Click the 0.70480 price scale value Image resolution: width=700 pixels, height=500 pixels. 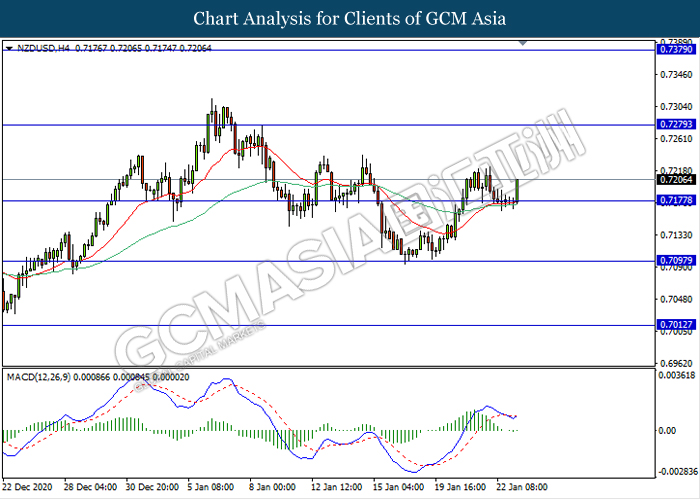[x=677, y=299]
